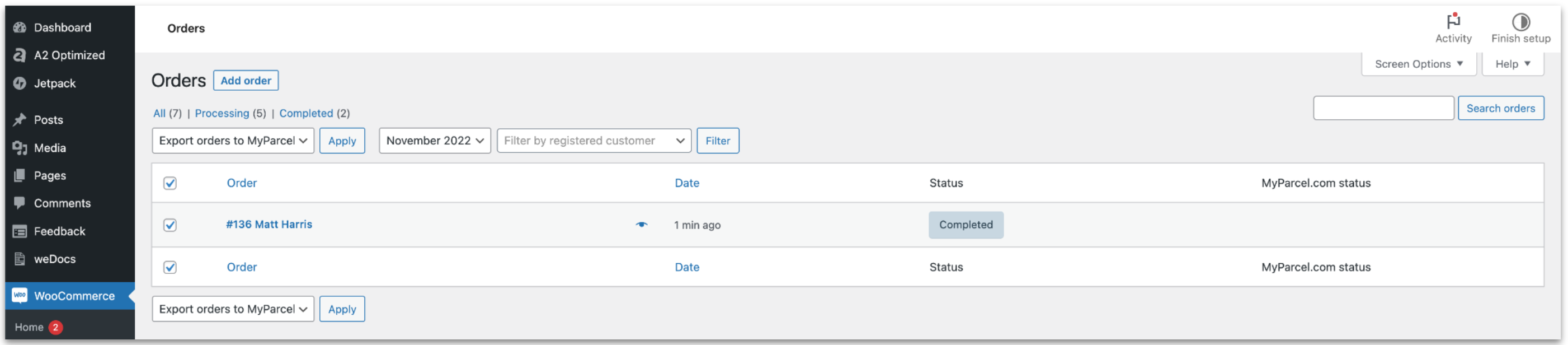Click the Media library icon
Viewport: 1568px width, 345px height.
click(20, 148)
